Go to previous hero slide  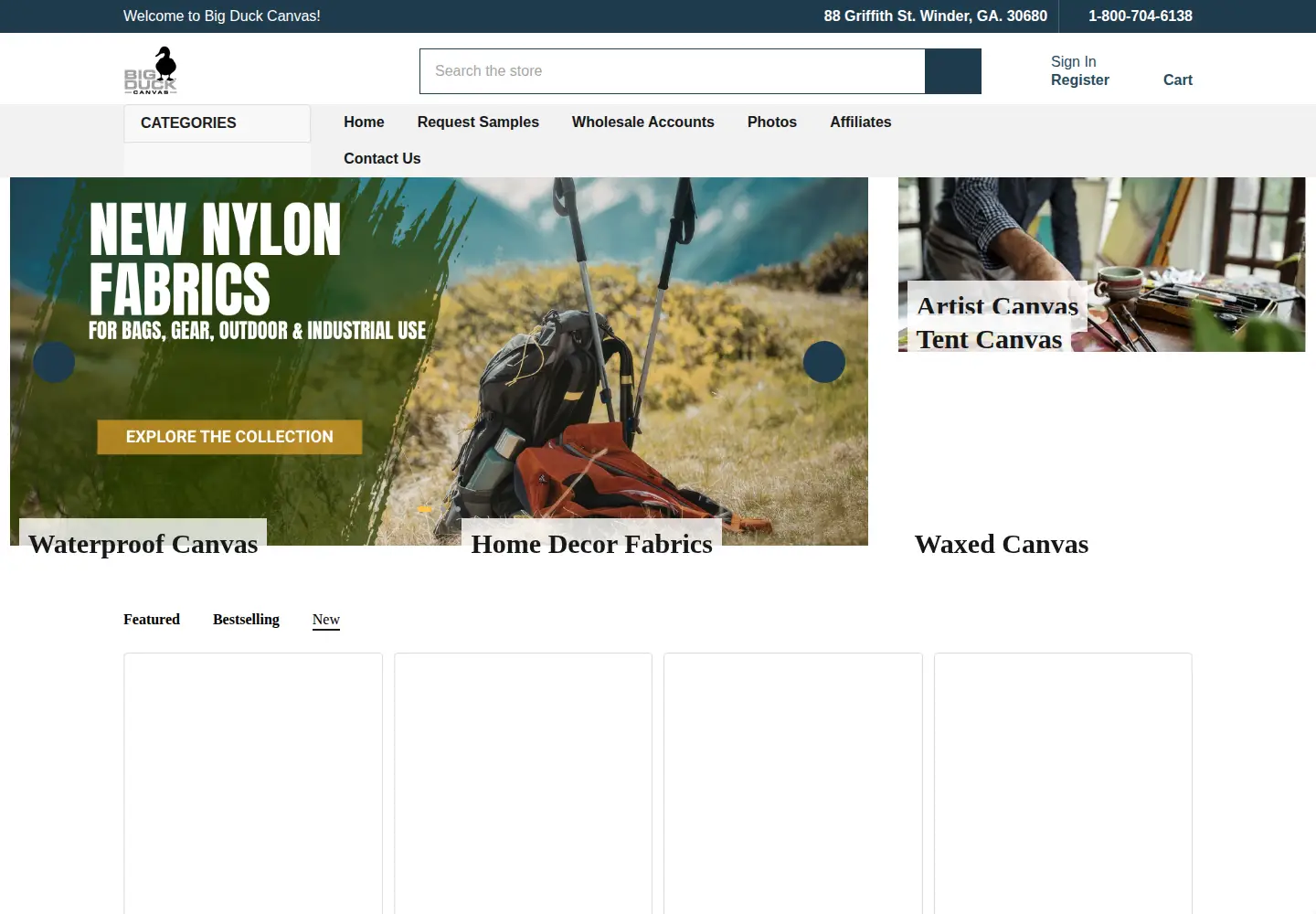coord(54,362)
